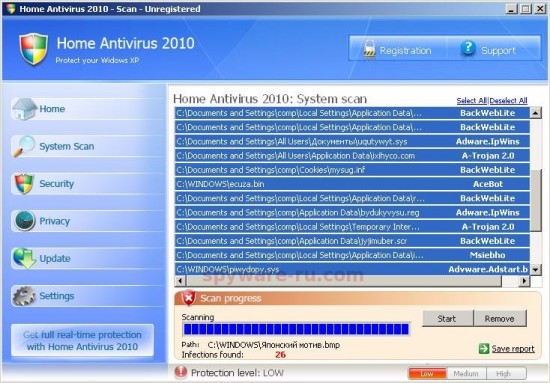Open the System Scan section

point(88,146)
